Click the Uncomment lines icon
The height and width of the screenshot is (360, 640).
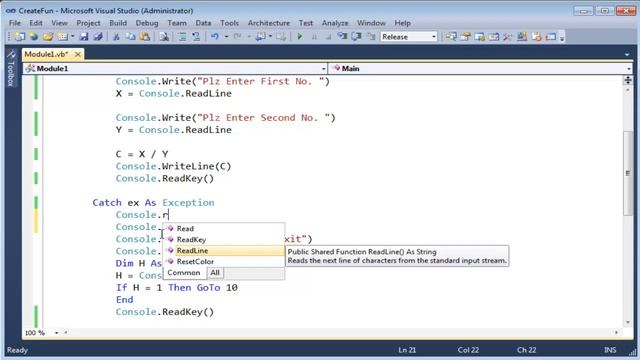(x=196, y=37)
